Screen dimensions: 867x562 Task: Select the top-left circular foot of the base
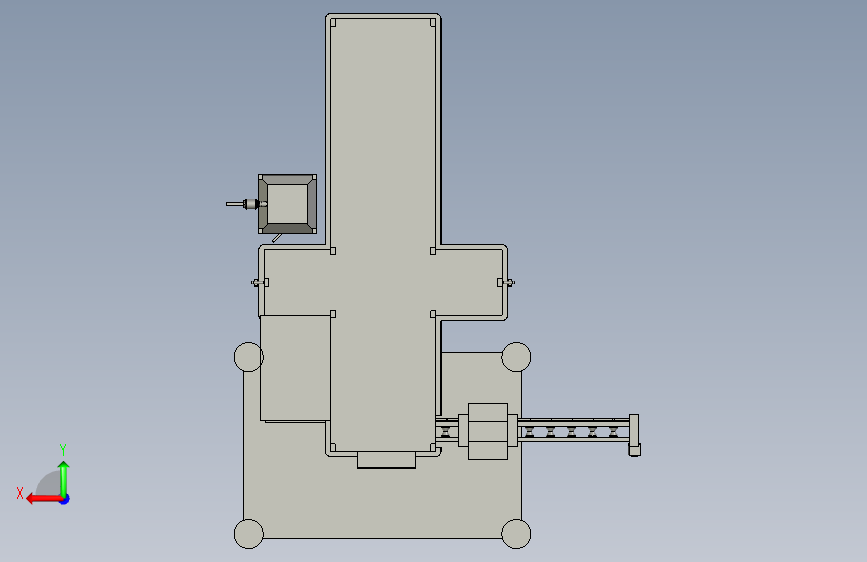(249, 357)
